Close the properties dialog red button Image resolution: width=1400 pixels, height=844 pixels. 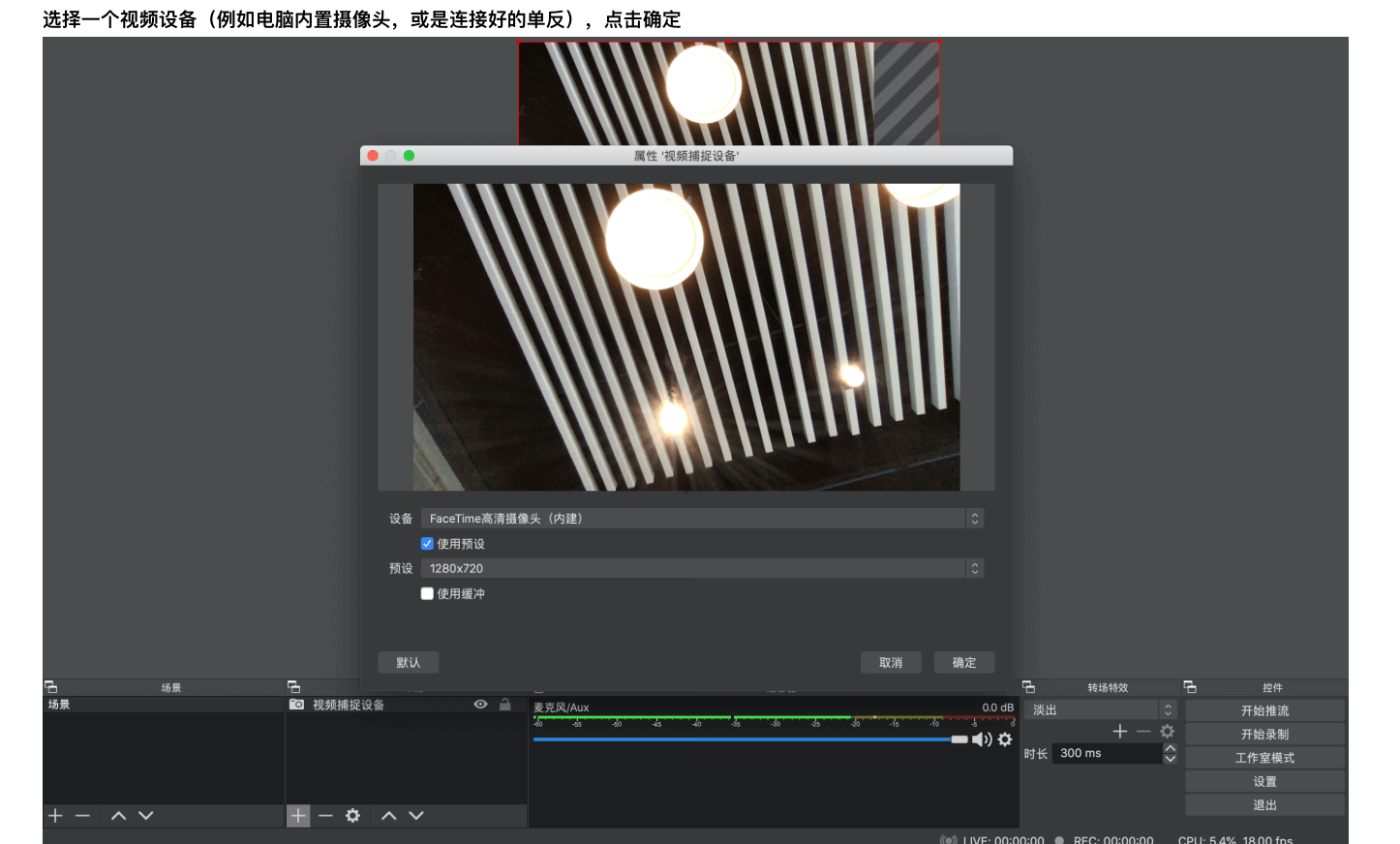pos(373,156)
